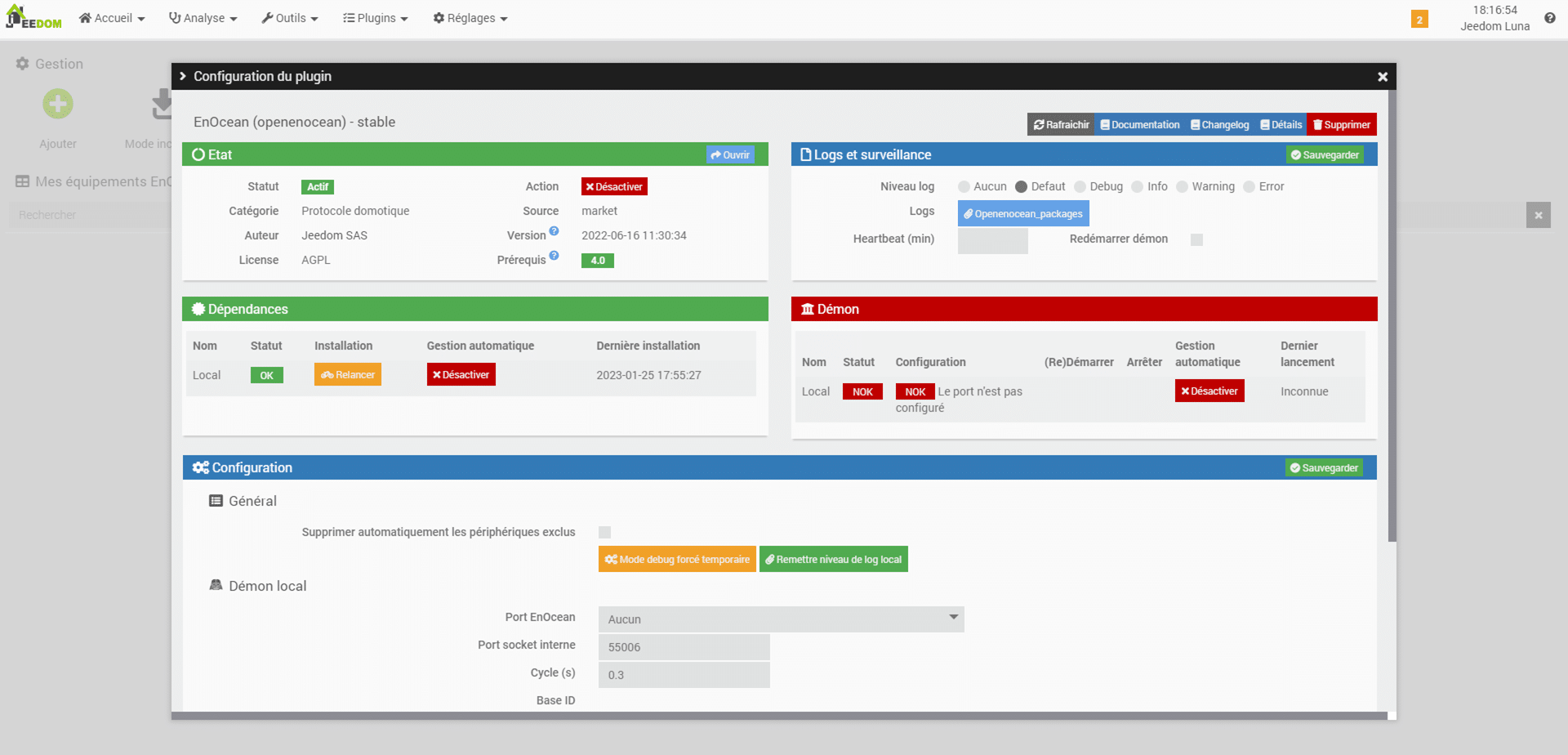This screenshot has height=755, width=1568.
Task: Open the Openenocean_packages log
Action: click(x=1023, y=213)
